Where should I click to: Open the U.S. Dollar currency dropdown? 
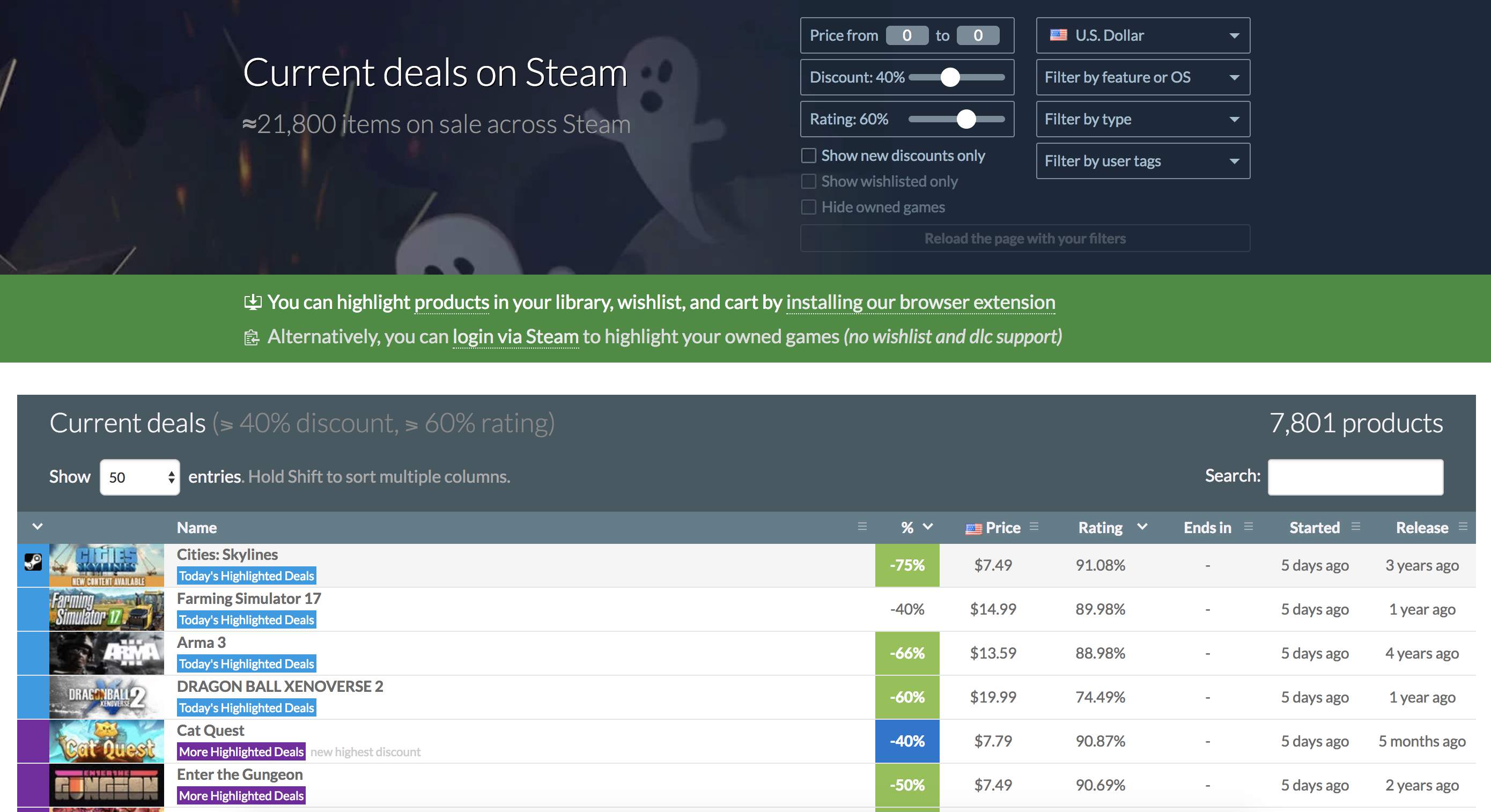point(1142,35)
